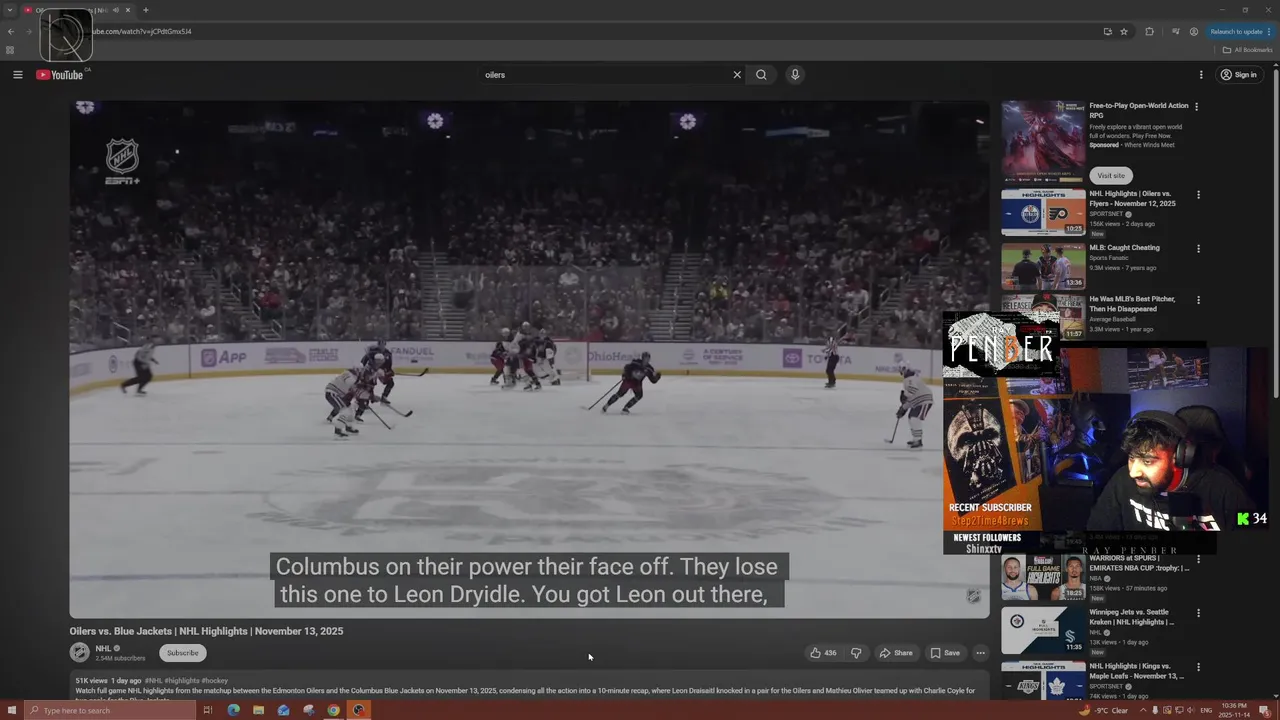
Task: Click the #NHL hashtag in the description
Action: 154,681
